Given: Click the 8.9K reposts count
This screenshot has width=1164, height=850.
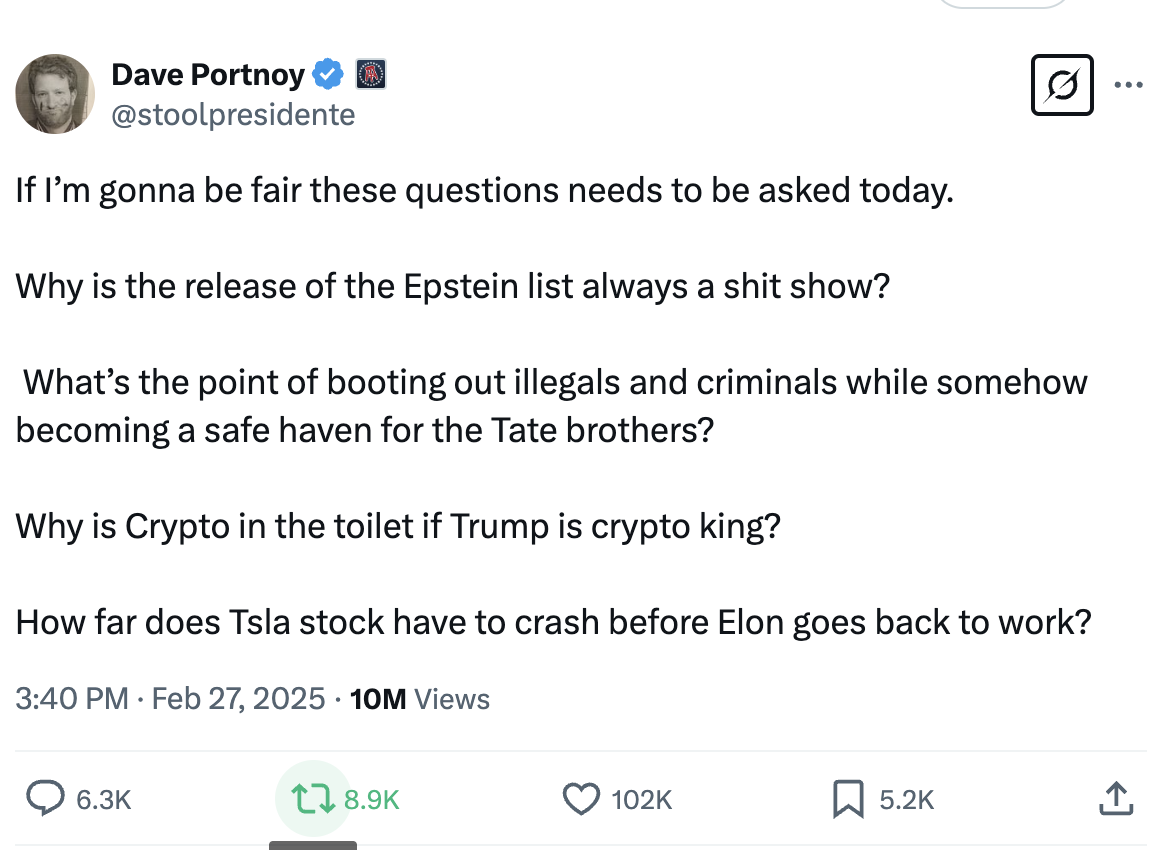Looking at the screenshot, I should click(372, 799).
